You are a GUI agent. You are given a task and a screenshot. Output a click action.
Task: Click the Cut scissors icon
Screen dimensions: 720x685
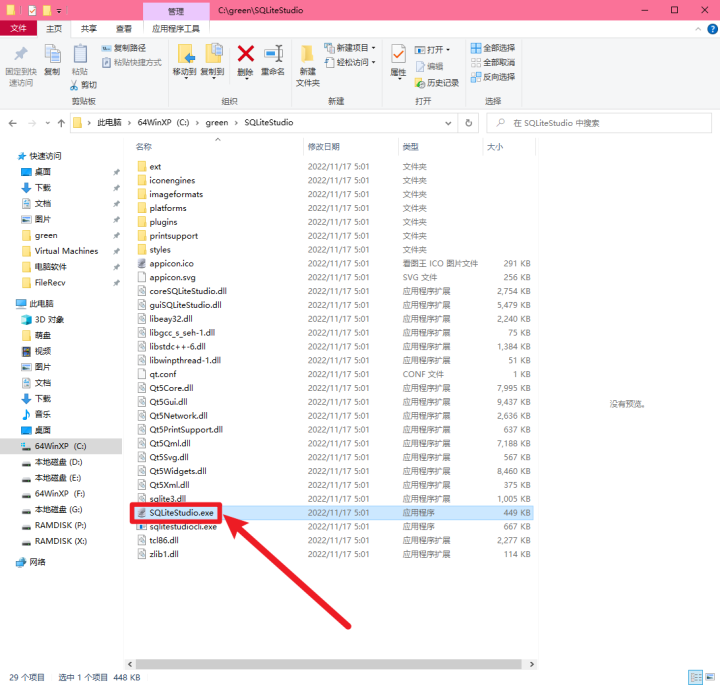[74, 85]
